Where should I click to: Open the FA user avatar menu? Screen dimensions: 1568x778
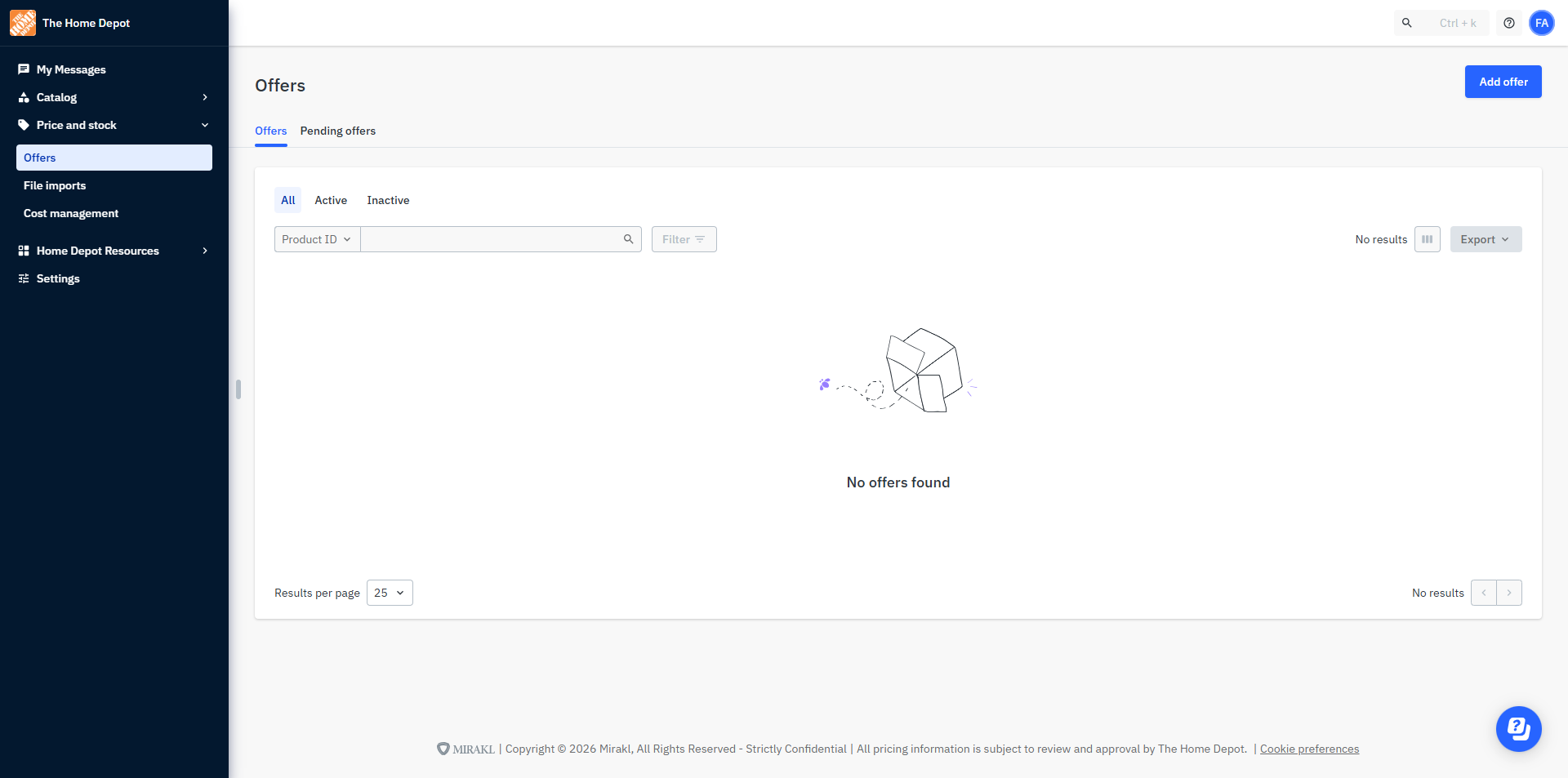click(1542, 23)
